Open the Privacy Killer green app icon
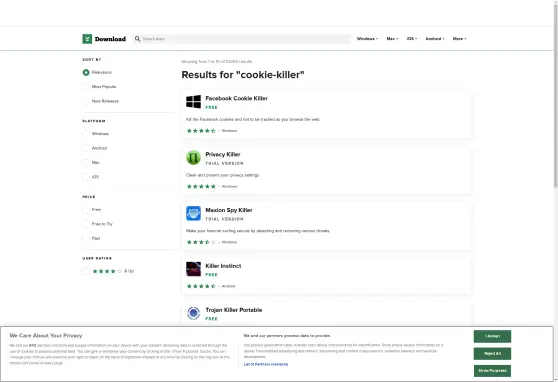The image size is (558, 382). 193,158
